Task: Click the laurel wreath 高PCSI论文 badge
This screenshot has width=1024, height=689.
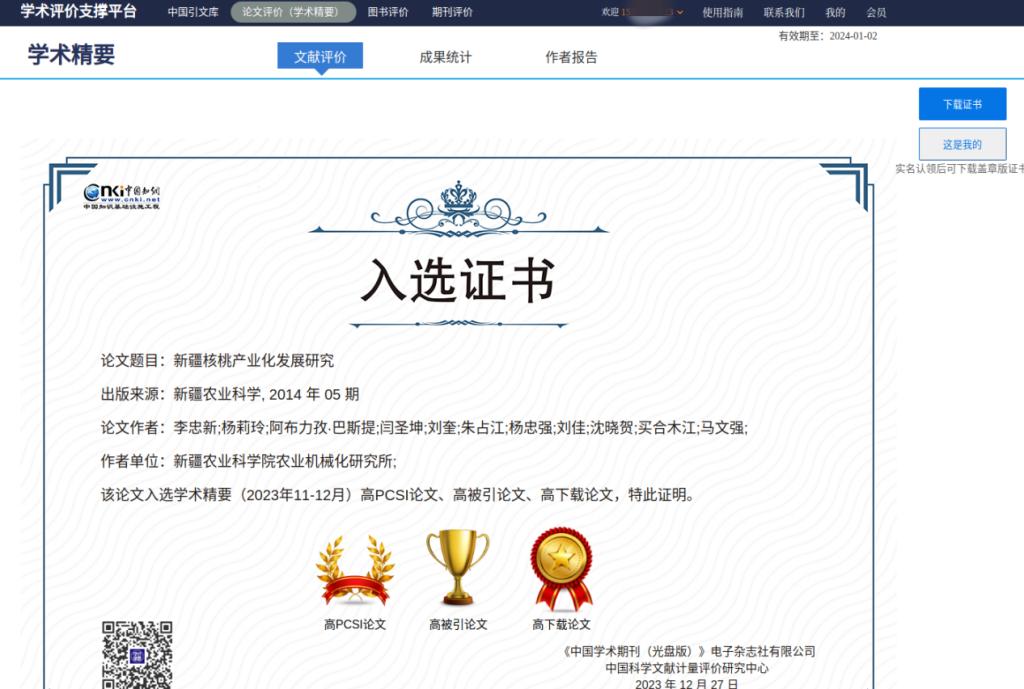Action: tap(355, 571)
